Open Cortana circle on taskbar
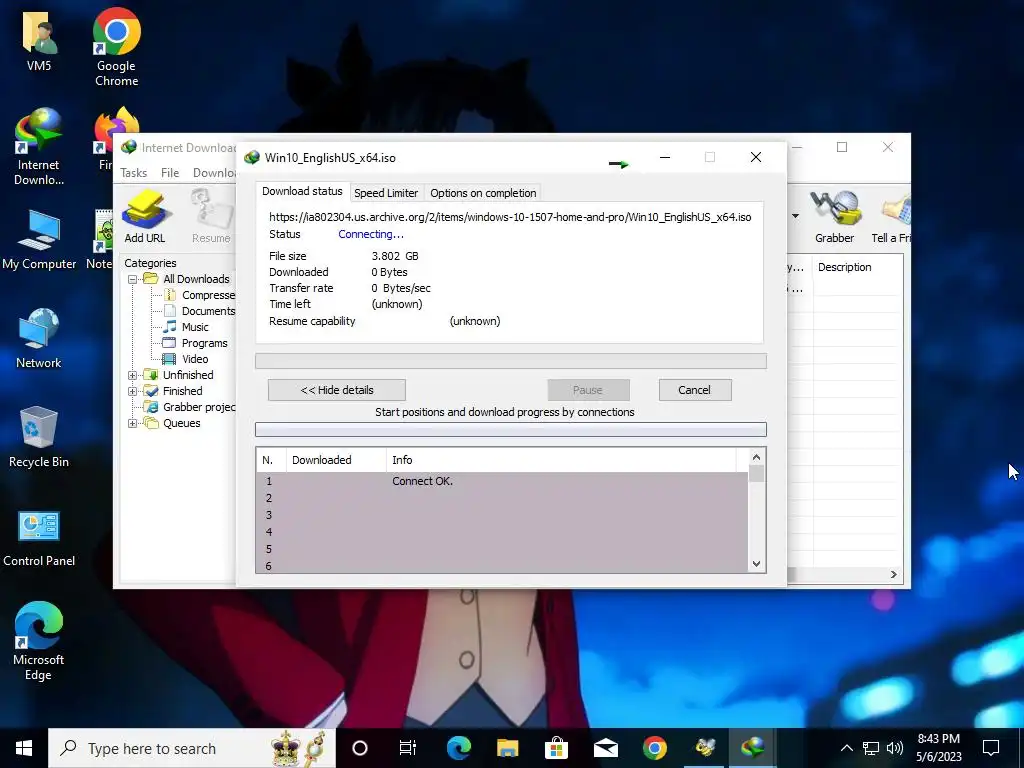This screenshot has height=768, width=1024. tap(360, 748)
